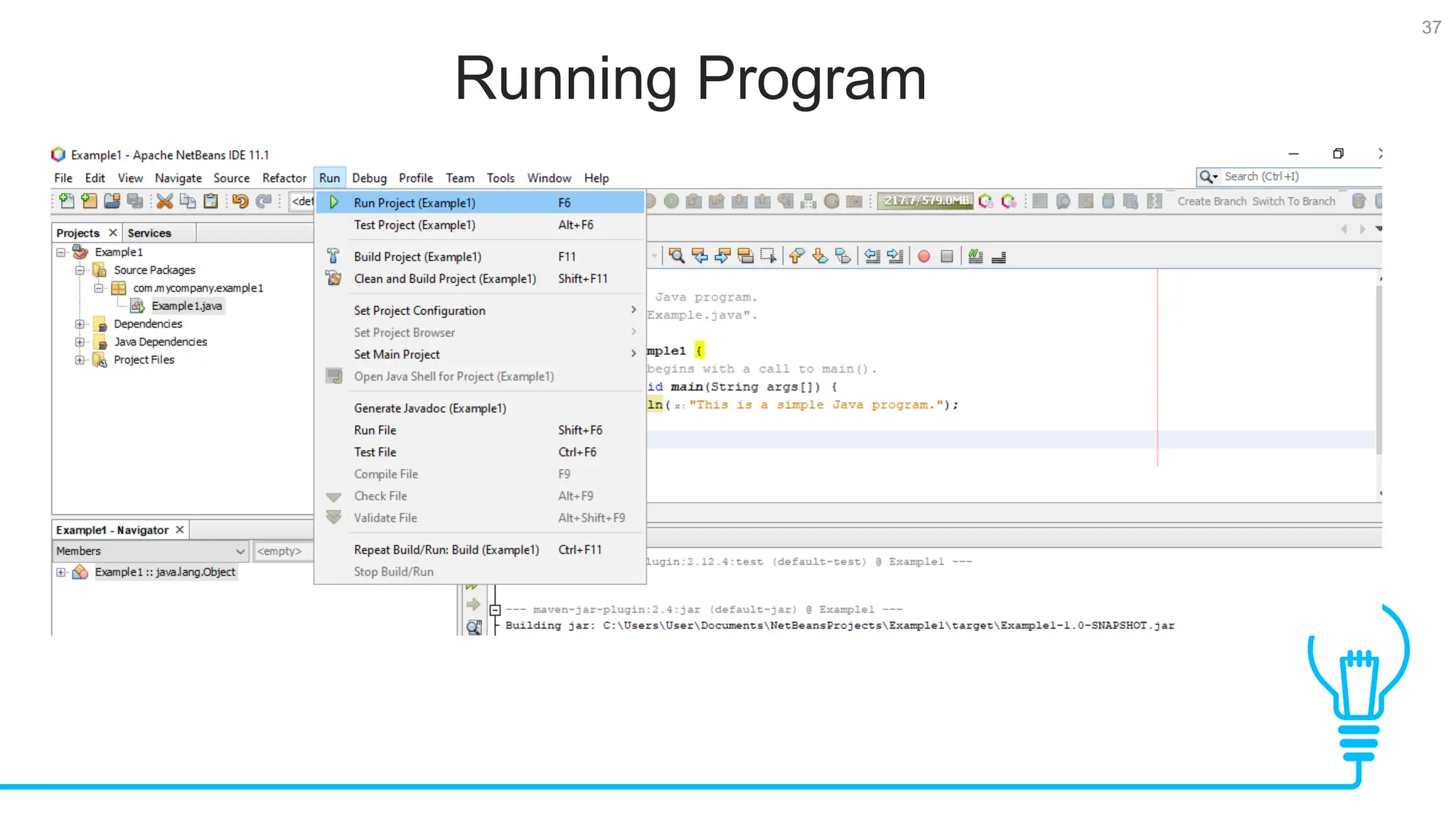Click the Toggle Rectangular Selection icon
Screen dimensions: 1456x819
coord(769,256)
